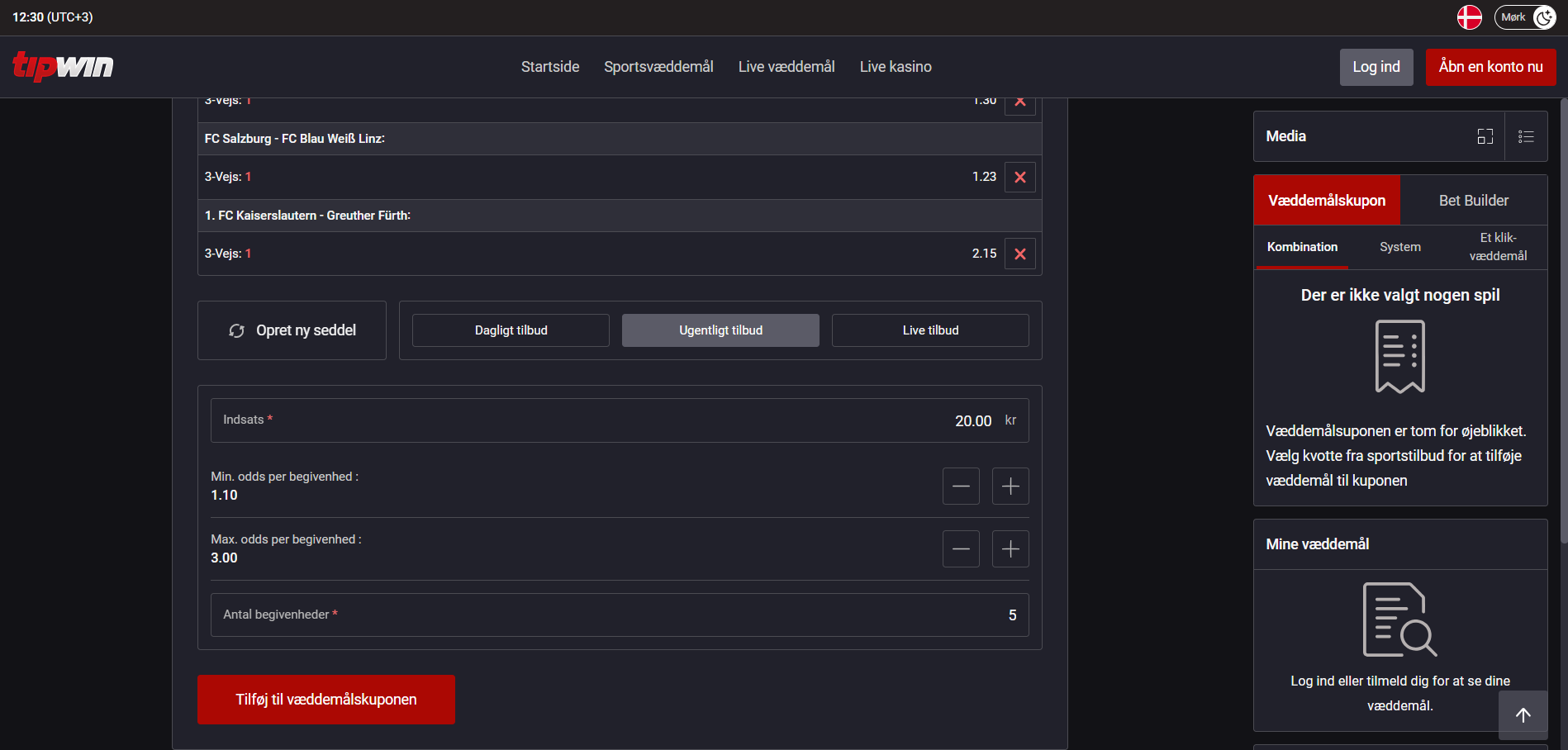Switch to Væddemålskupon tab
The image size is (1568, 750).
click(1327, 201)
